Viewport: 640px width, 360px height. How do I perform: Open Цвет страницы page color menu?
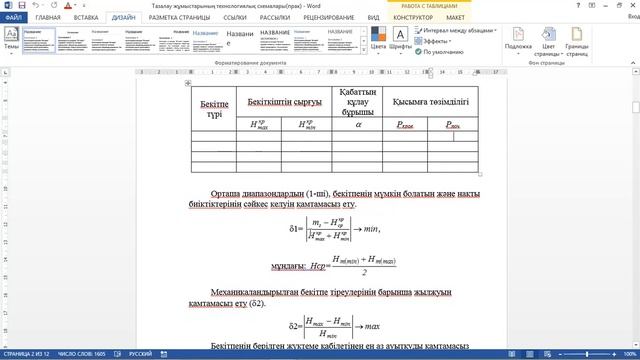(548, 42)
